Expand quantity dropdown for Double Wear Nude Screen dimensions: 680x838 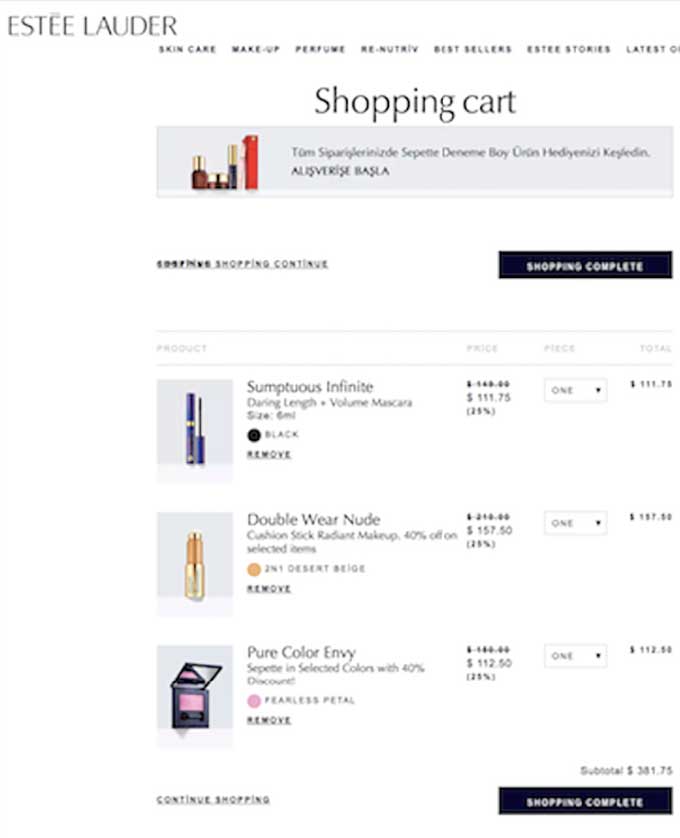575,523
